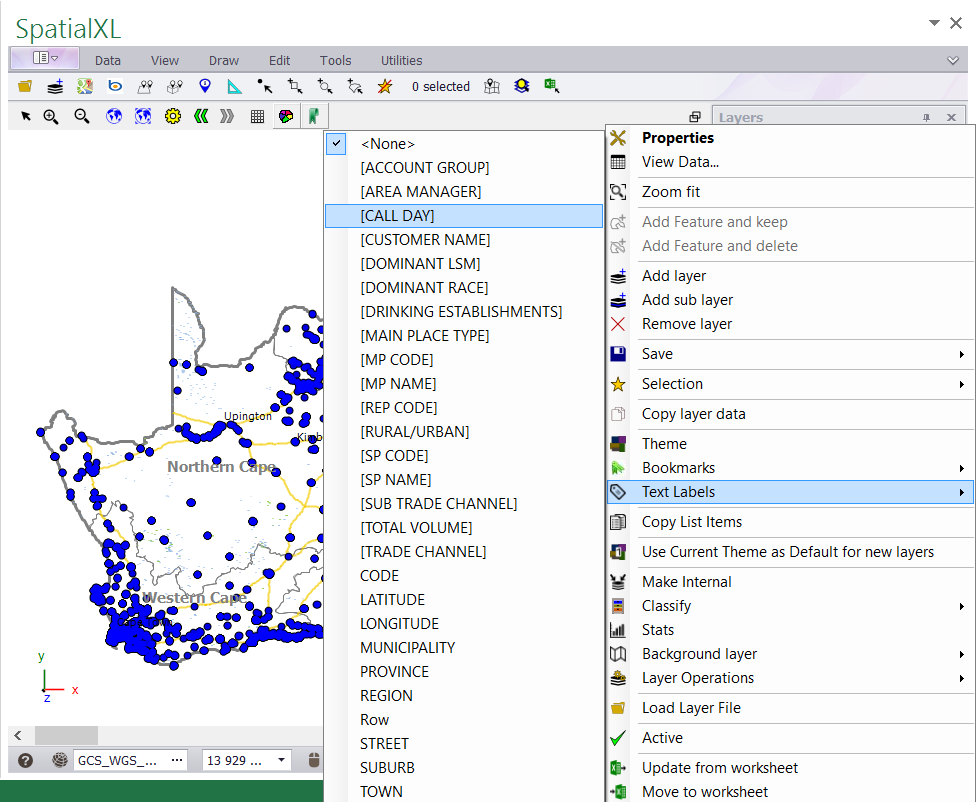Screen dimensions: 976x802
Task: Click the Add Layer stack icon in toolbar
Action: pos(55,87)
